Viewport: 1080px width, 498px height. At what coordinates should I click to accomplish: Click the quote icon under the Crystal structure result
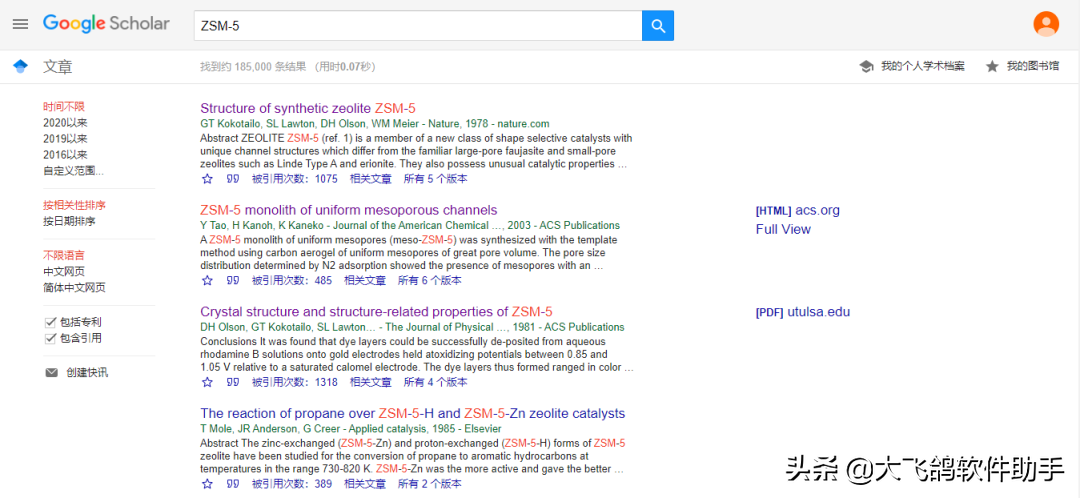[x=233, y=382]
